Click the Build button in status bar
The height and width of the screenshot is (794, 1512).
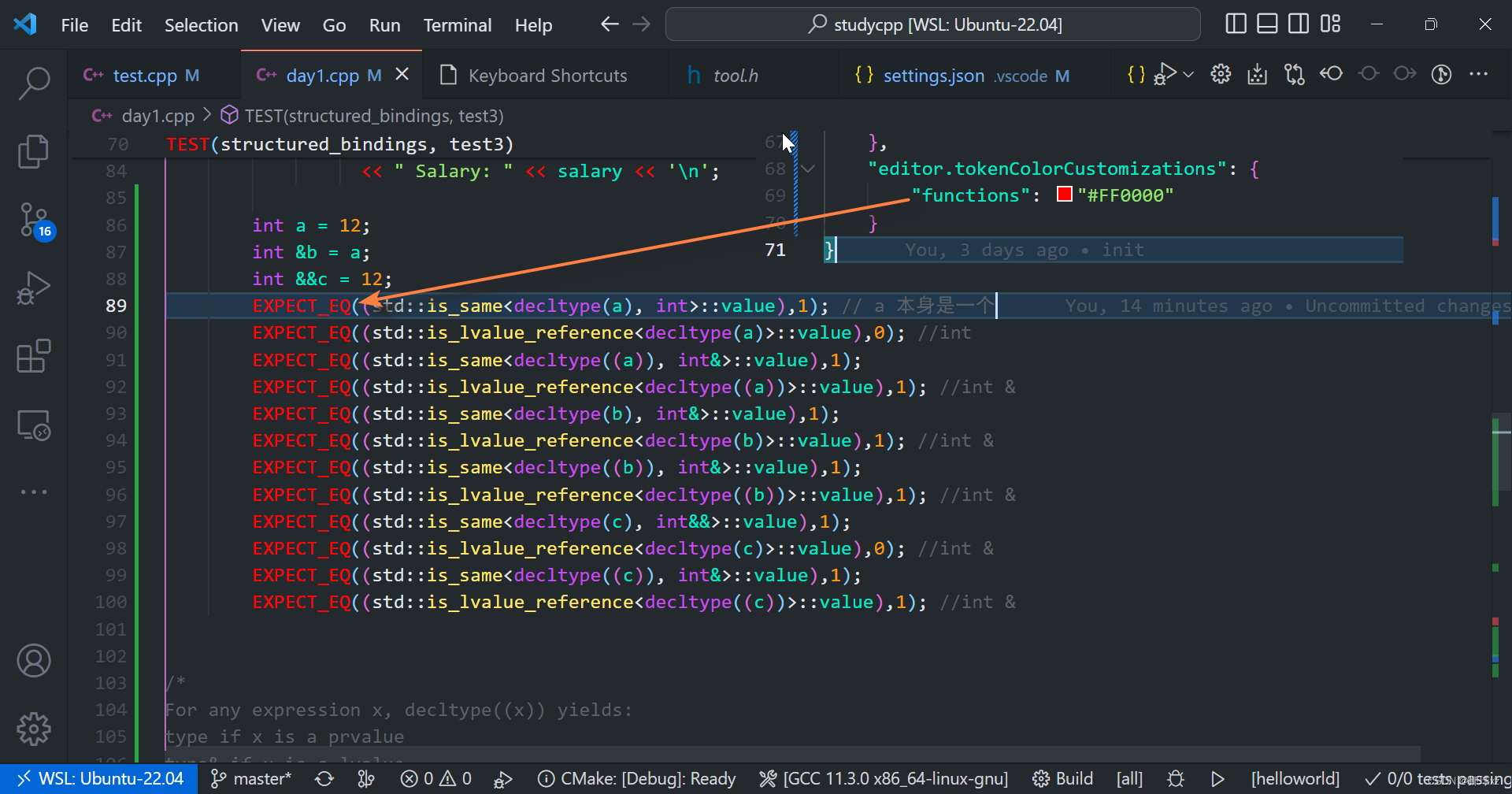(1062, 779)
